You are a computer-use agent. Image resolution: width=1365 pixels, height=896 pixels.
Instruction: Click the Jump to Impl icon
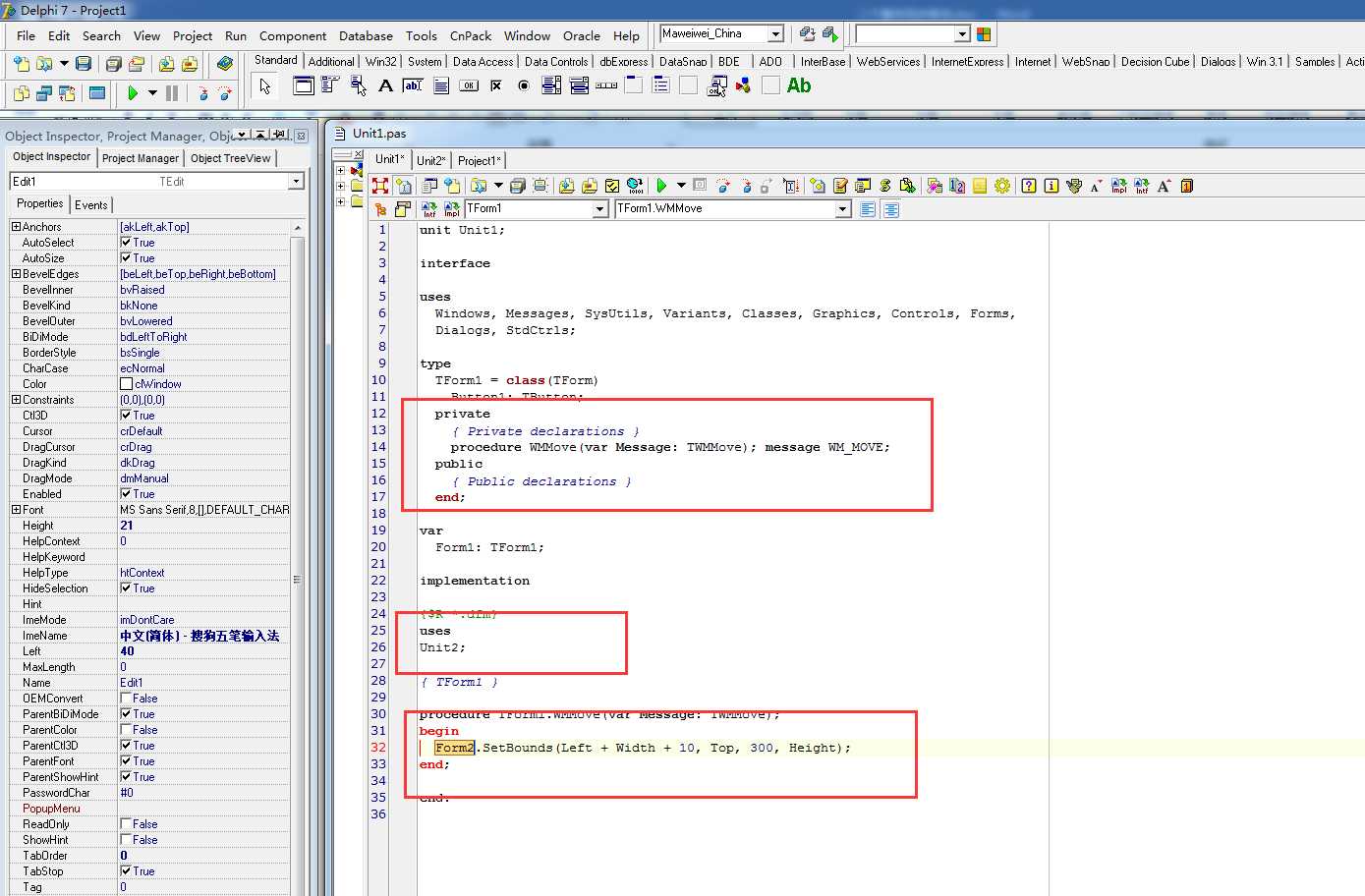pyautogui.click(x=451, y=209)
